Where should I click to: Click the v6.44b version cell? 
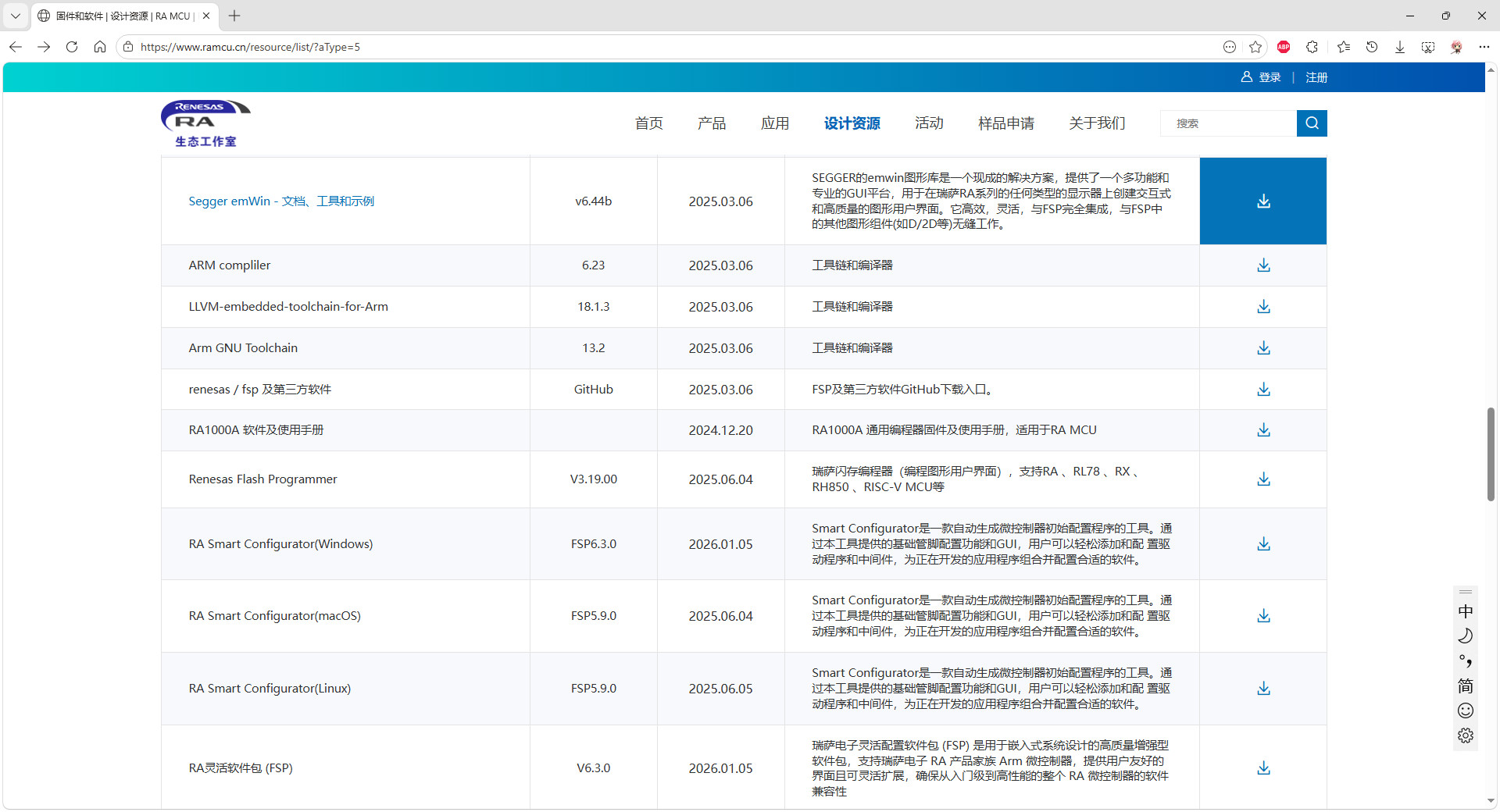click(594, 201)
